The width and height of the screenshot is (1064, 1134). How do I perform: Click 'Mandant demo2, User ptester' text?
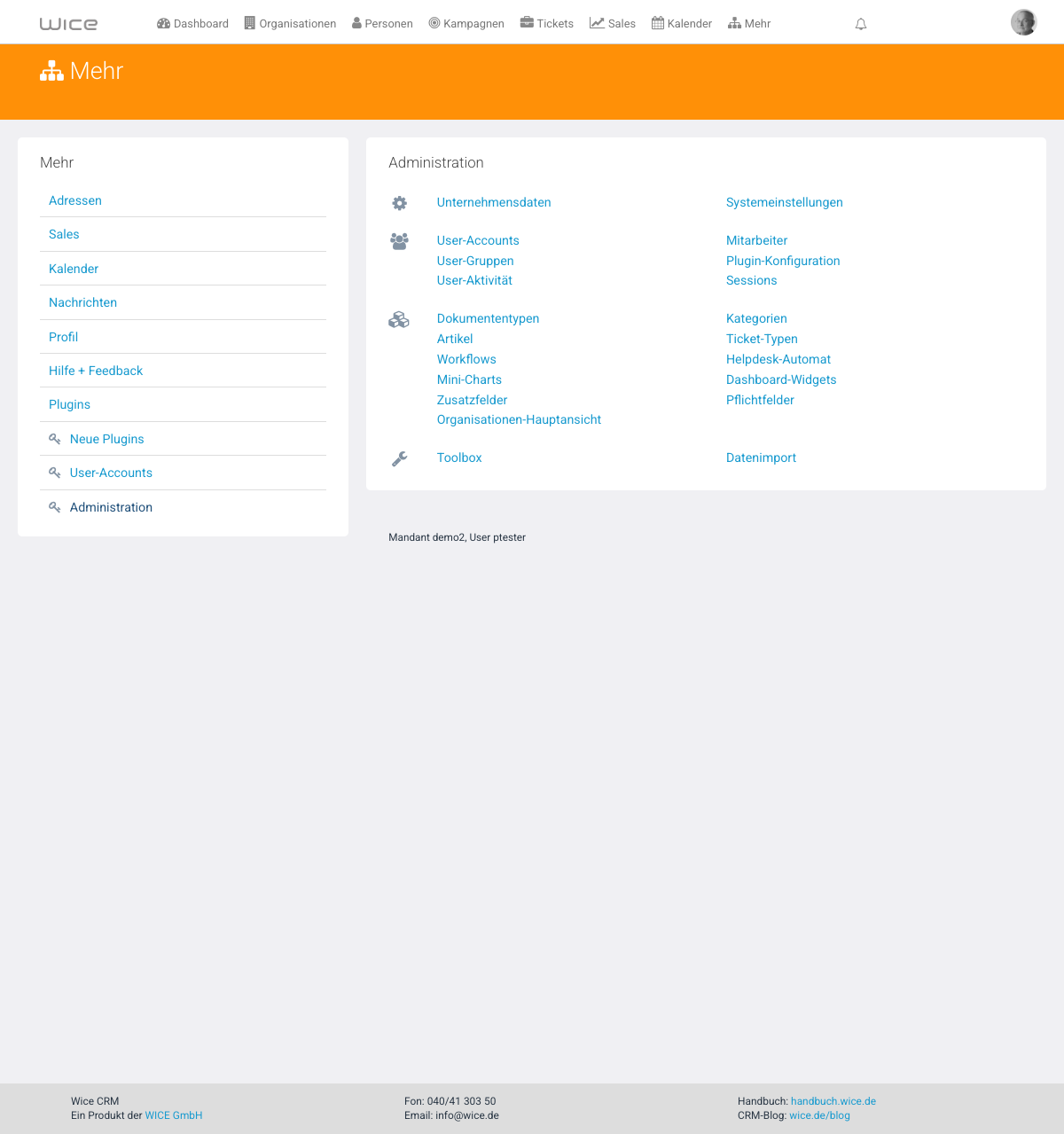click(458, 537)
